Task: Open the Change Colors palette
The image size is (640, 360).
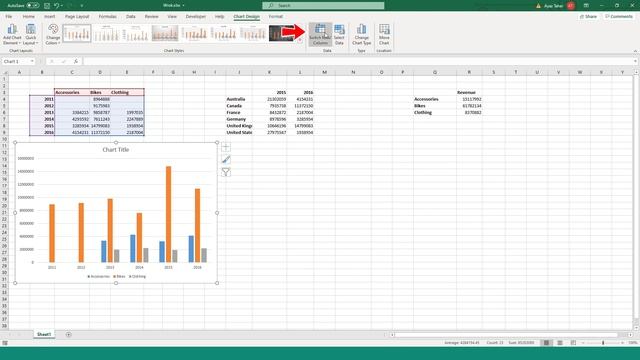Action: click(53, 35)
